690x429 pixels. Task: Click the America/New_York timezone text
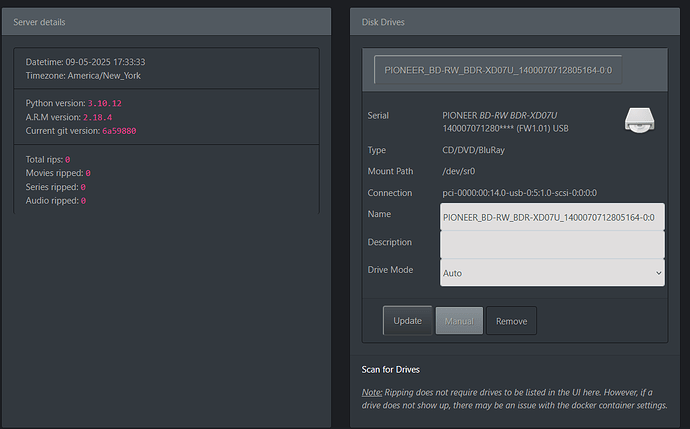pyautogui.click(x=106, y=75)
